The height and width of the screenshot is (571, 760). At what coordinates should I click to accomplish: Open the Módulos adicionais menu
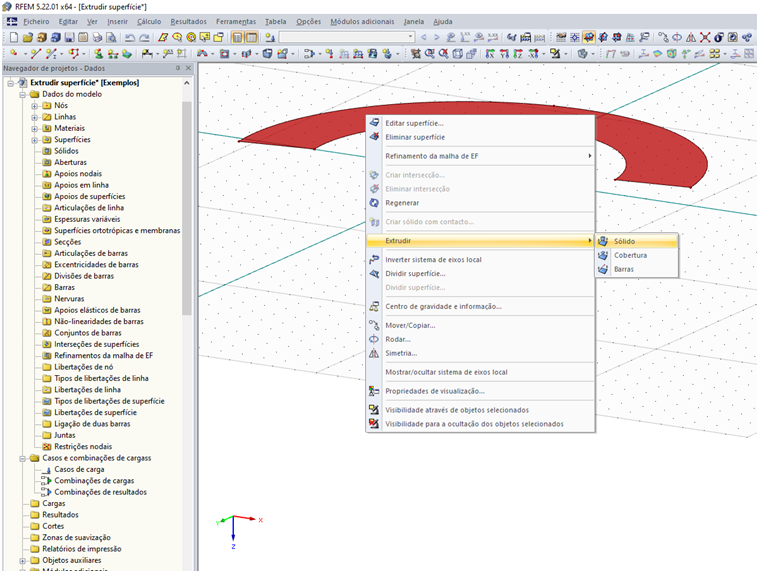pos(362,21)
